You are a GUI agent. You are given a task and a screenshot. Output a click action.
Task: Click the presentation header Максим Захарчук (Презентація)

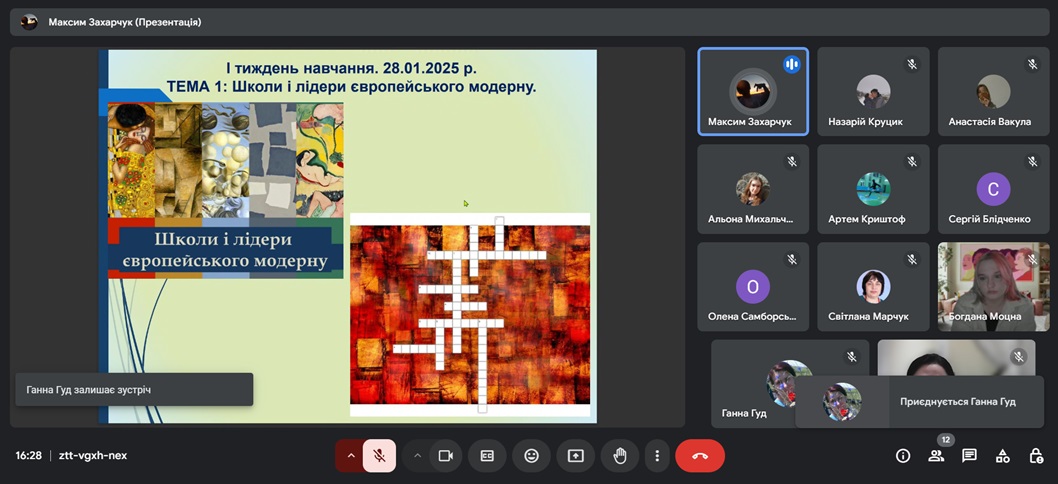click(x=125, y=22)
